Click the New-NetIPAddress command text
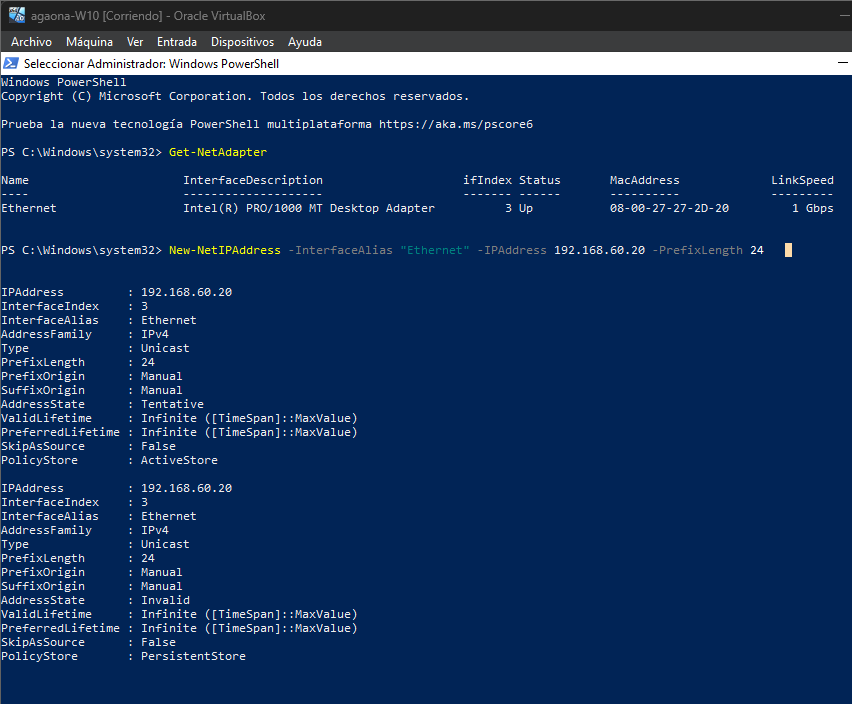This screenshot has height=704, width=852. pos(225,250)
